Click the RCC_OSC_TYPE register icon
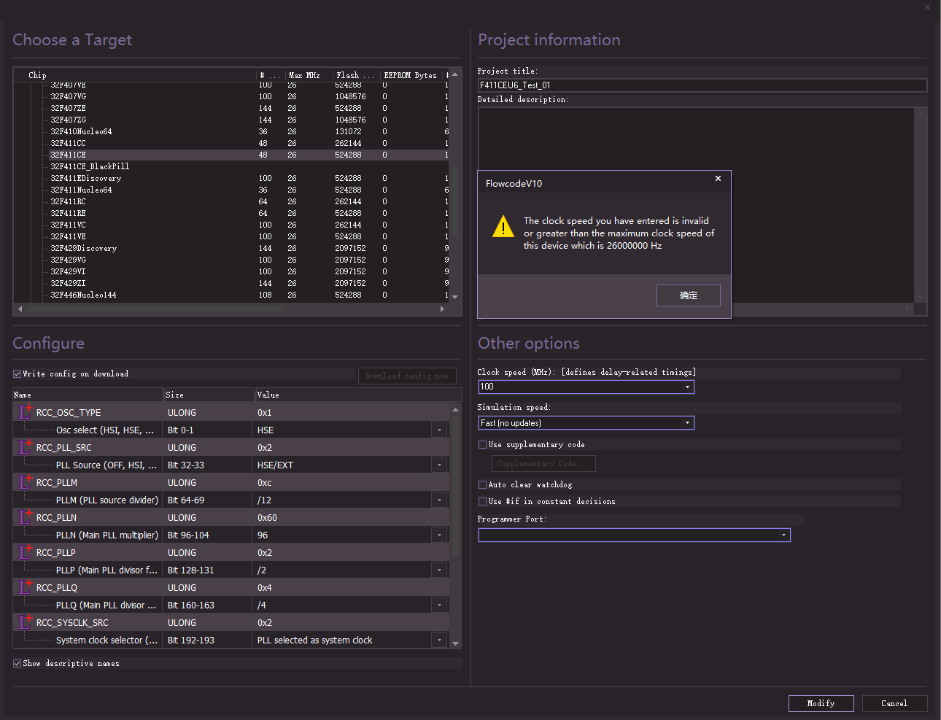The width and height of the screenshot is (941, 720). click(25, 412)
